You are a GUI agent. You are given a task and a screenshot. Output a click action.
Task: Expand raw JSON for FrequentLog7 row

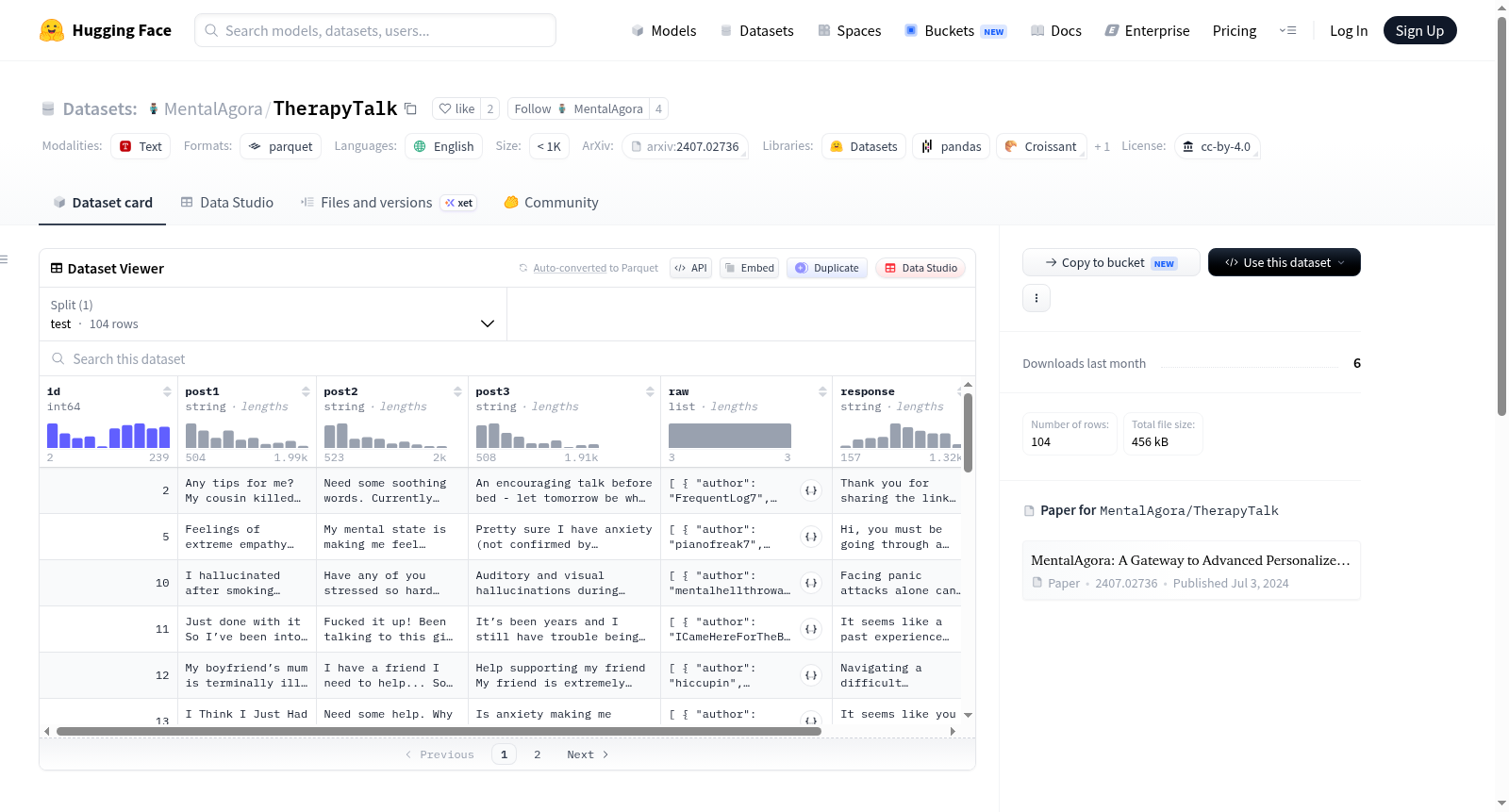click(811, 490)
